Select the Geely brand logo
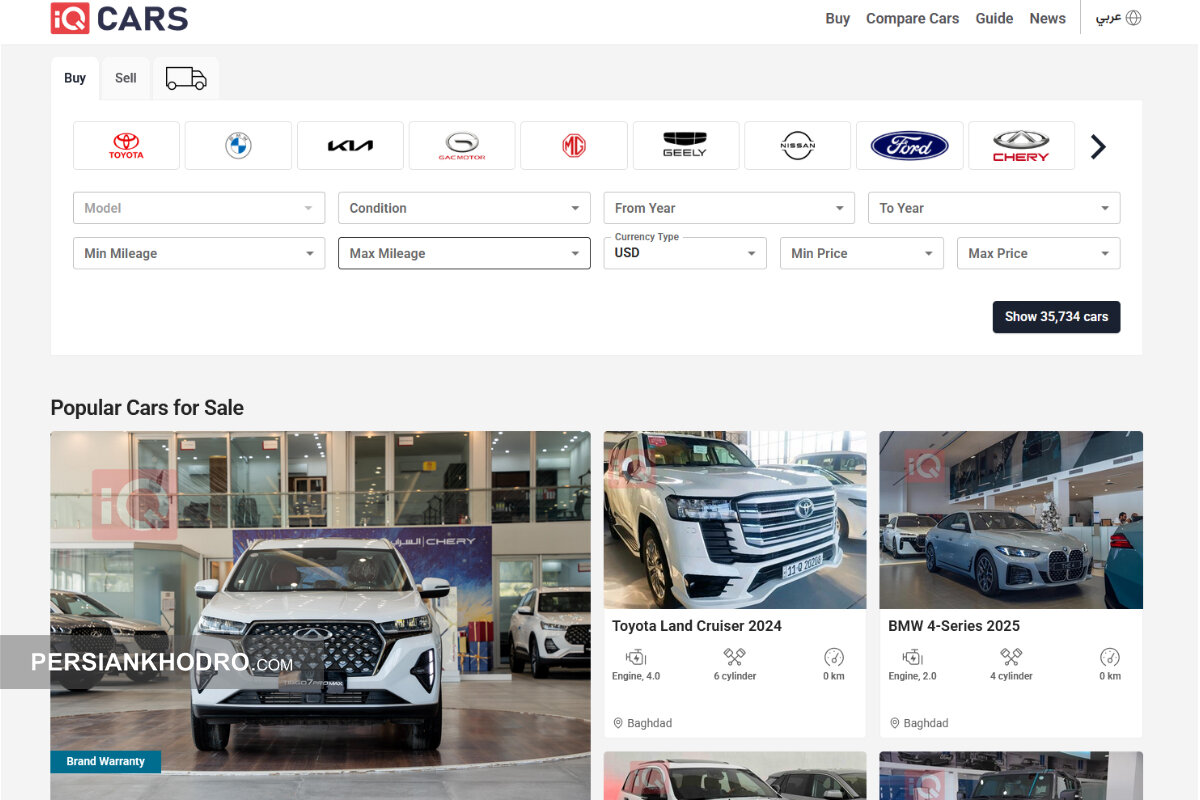The height and width of the screenshot is (800, 1200). [685, 146]
